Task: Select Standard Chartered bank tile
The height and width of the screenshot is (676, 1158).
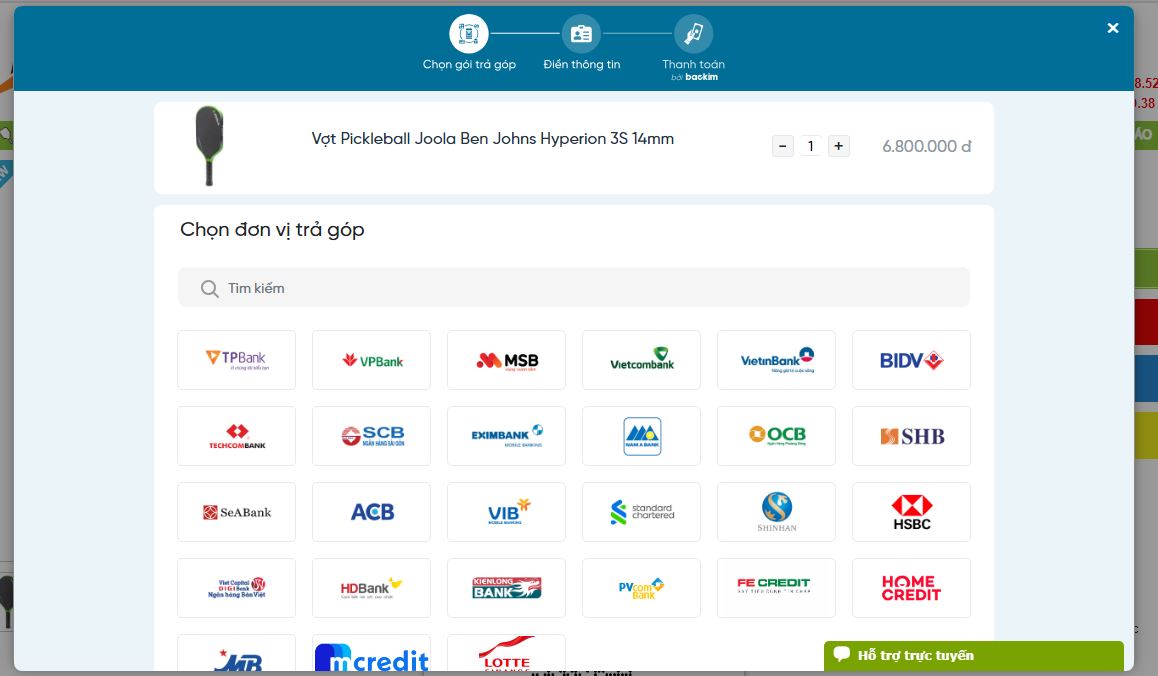Action: pos(641,512)
